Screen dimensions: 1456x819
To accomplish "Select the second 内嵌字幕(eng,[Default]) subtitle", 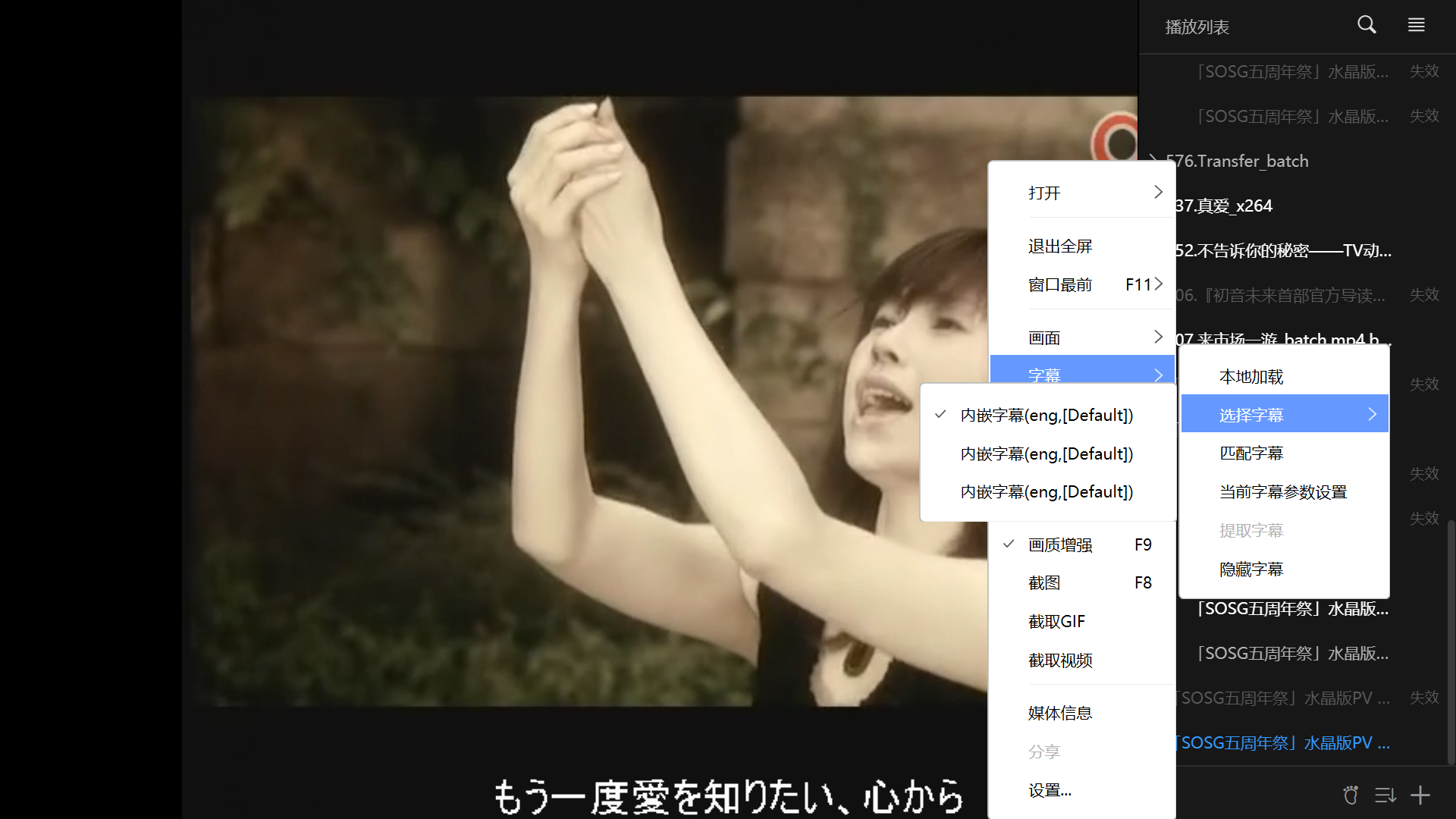I will (1046, 453).
